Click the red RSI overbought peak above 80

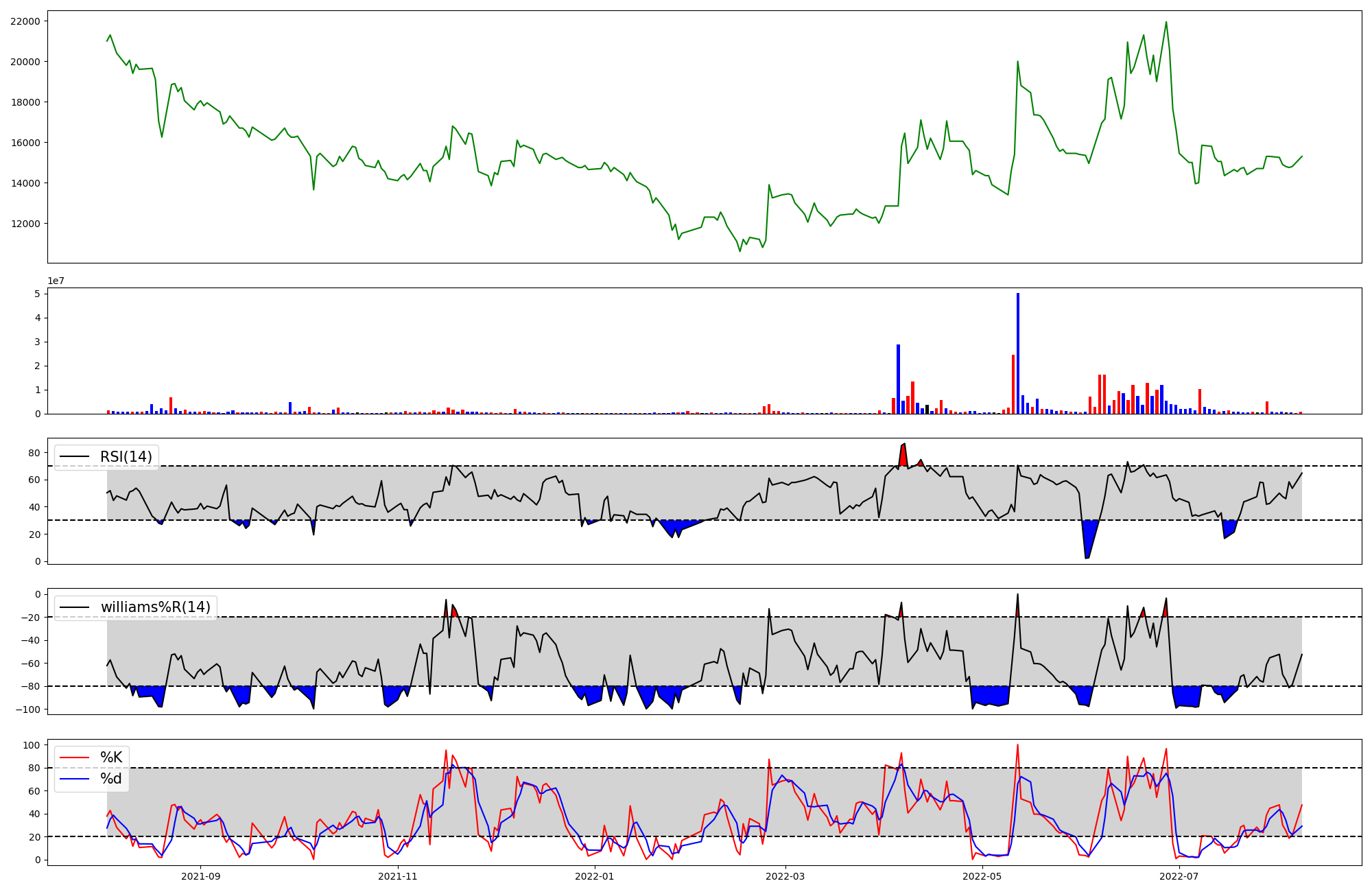tap(903, 455)
